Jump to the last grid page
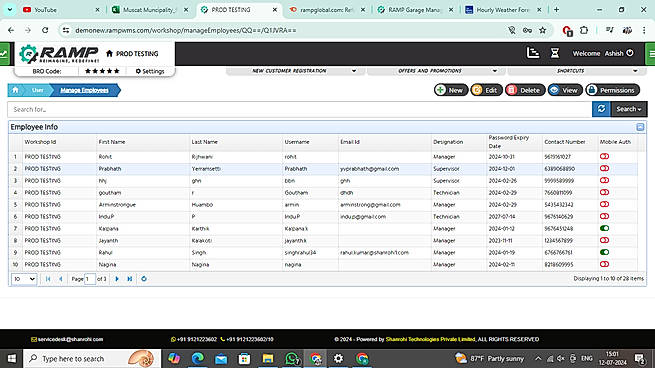Image resolution: width=655 pixels, height=368 pixels. (x=129, y=279)
